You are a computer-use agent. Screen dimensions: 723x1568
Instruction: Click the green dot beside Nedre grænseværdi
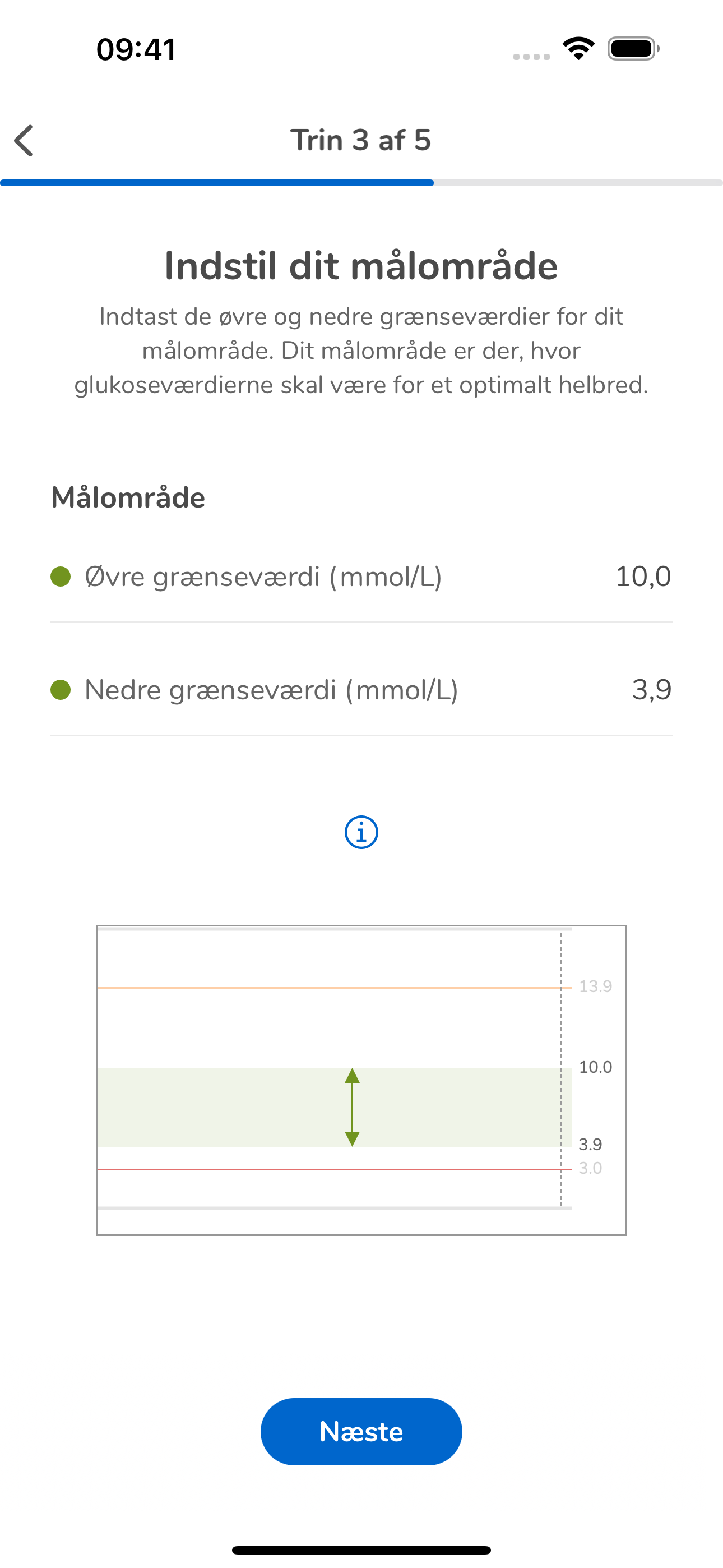(x=61, y=690)
